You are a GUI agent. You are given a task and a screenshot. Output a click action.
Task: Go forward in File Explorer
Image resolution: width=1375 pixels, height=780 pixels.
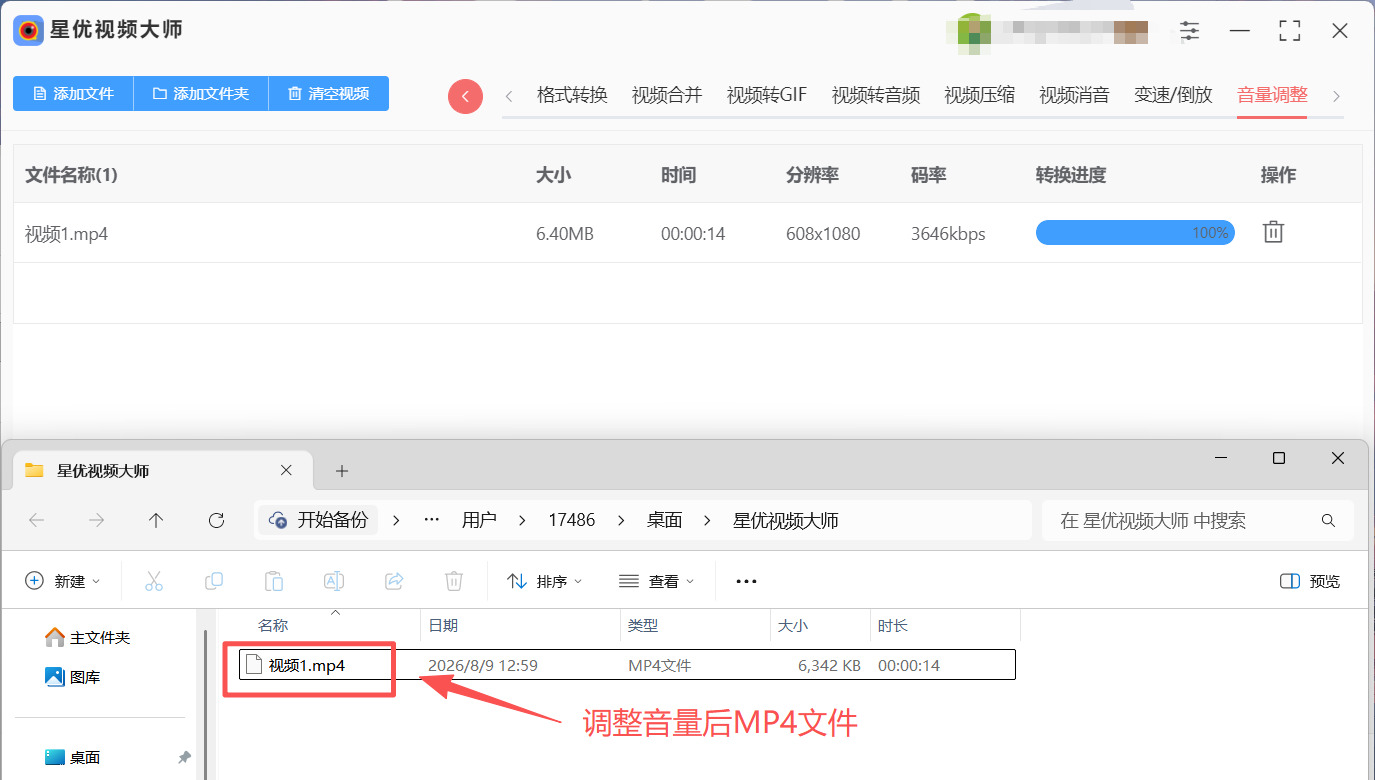(x=96, y=520)
